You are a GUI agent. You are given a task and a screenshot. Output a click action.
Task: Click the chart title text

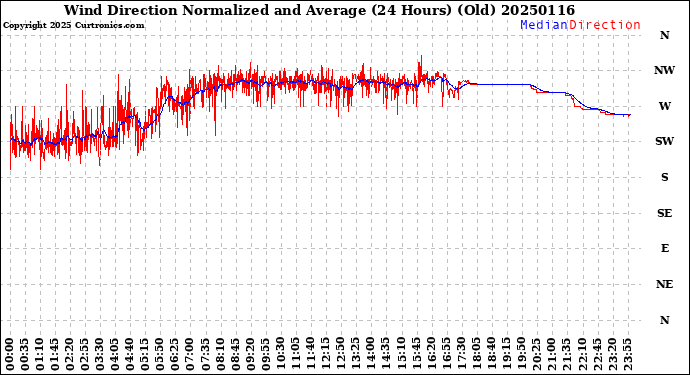(319, 10)
